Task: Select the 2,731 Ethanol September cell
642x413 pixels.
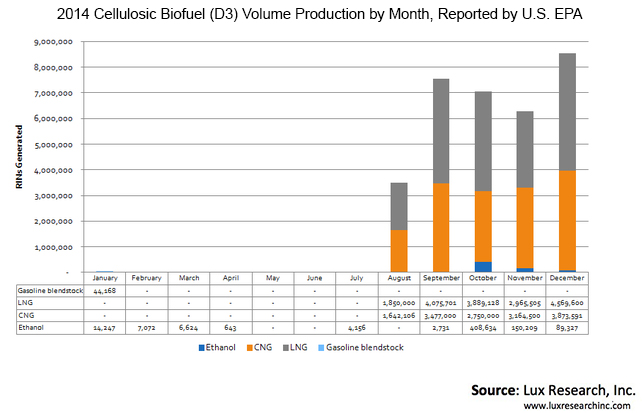Action: 441,328
